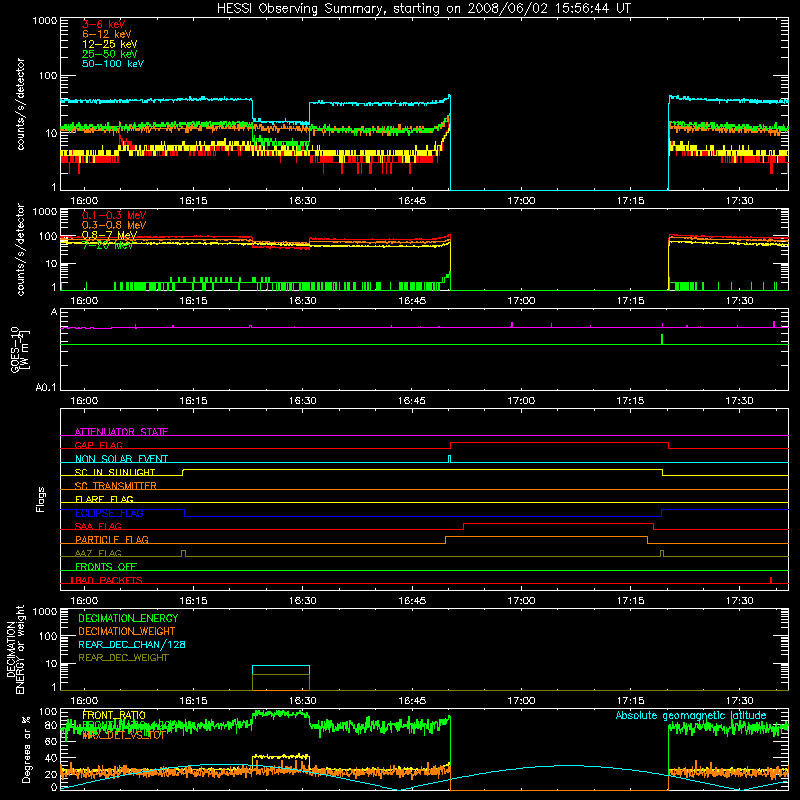Click the HESSI Observing Summary title text
This screenshot has height=800, width=800.
[x=424, y=9]
